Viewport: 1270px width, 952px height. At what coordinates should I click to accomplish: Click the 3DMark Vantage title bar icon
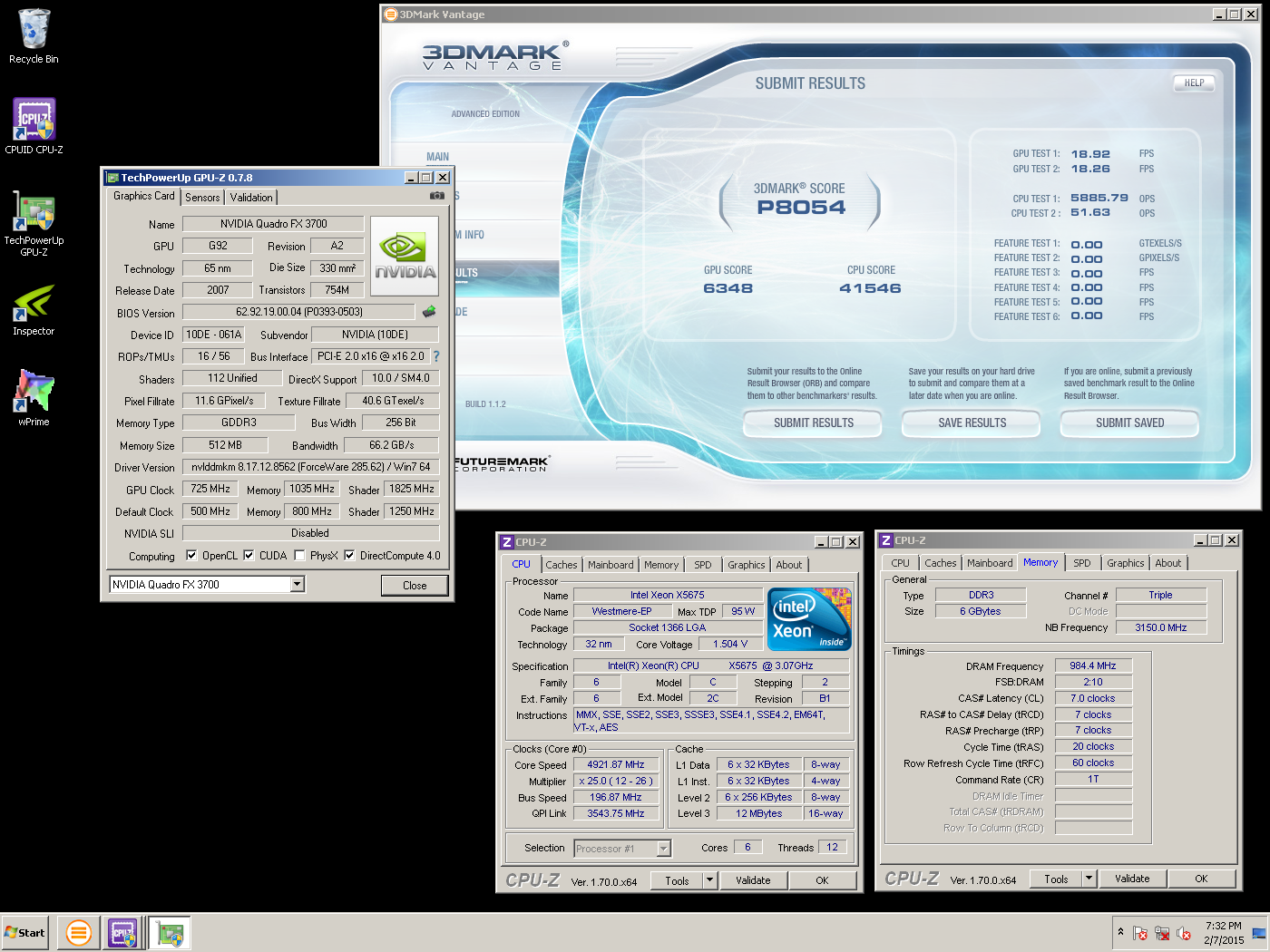click(x=391, y=15)
